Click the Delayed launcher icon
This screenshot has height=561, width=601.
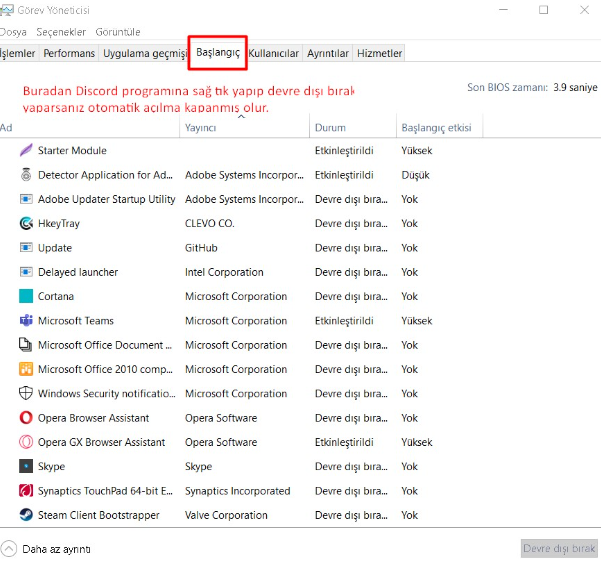pos(26,272)
